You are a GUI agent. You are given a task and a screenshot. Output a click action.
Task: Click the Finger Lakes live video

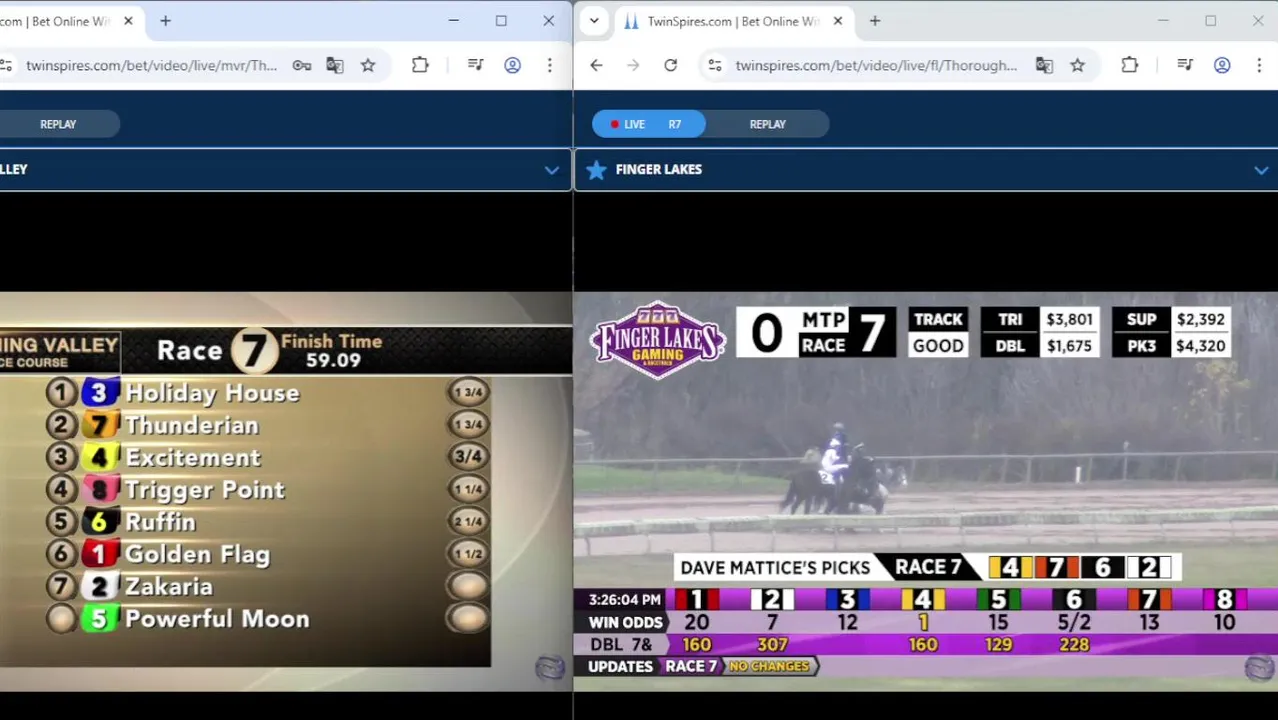point(926,490)
